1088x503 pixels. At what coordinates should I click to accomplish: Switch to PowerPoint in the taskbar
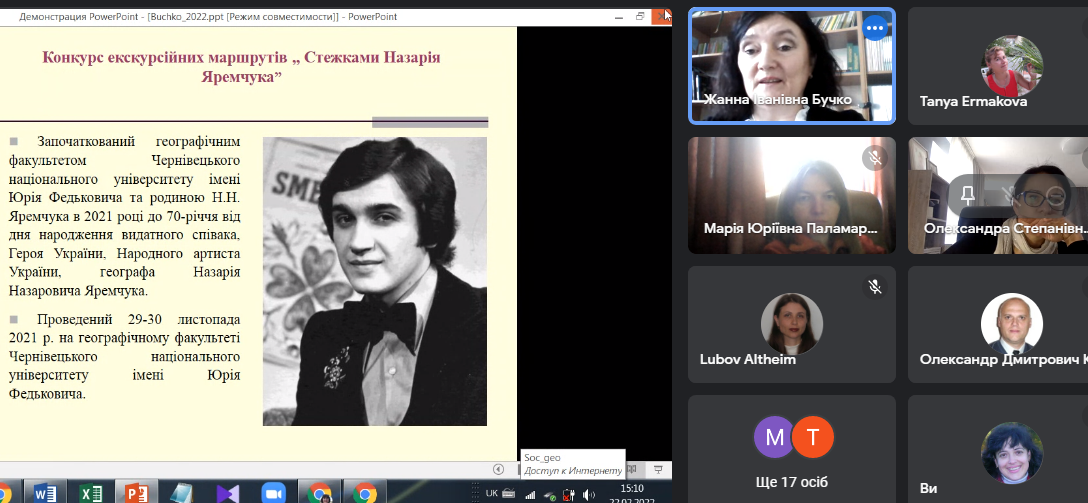[136, 492]
